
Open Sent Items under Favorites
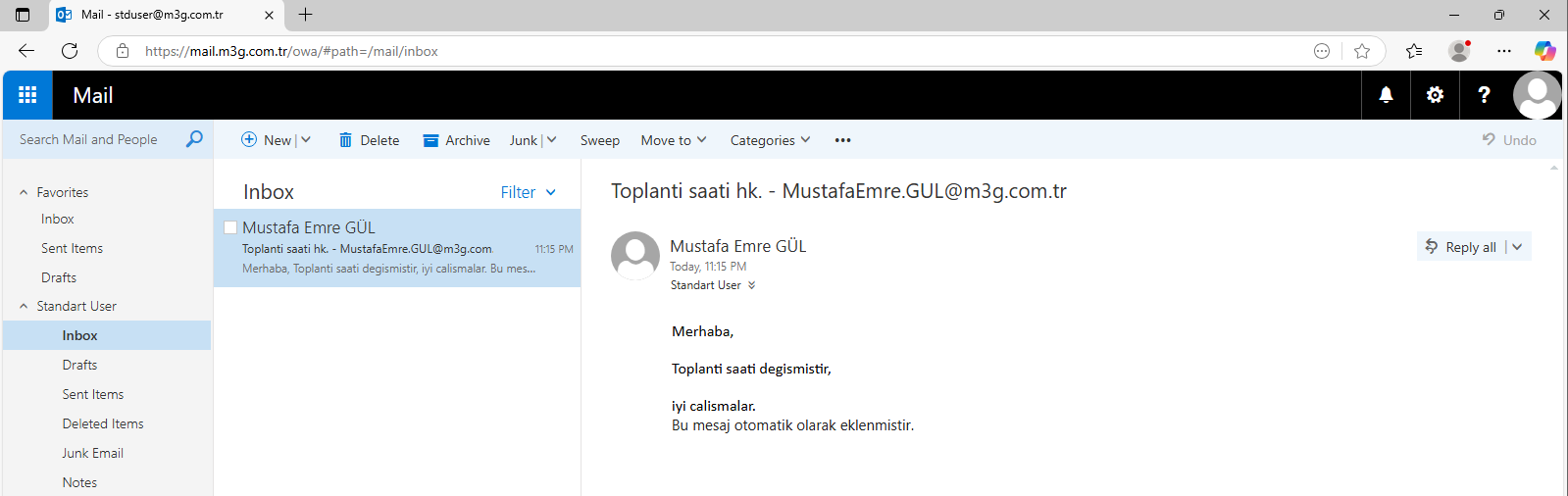pos(72,248)
